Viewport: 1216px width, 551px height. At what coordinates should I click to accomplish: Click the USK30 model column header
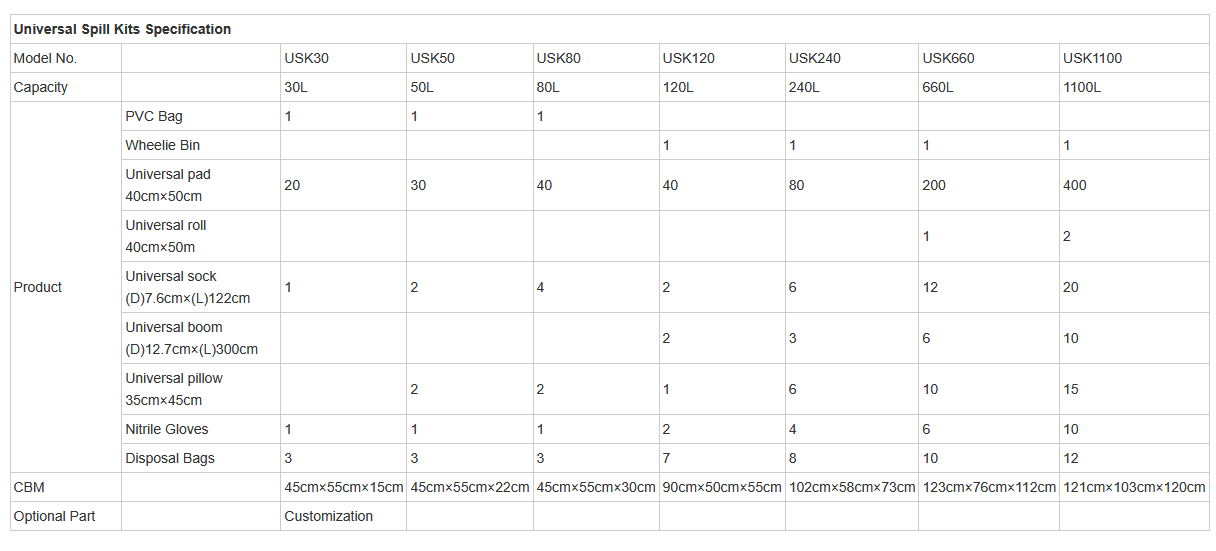(x=306, y=58)
